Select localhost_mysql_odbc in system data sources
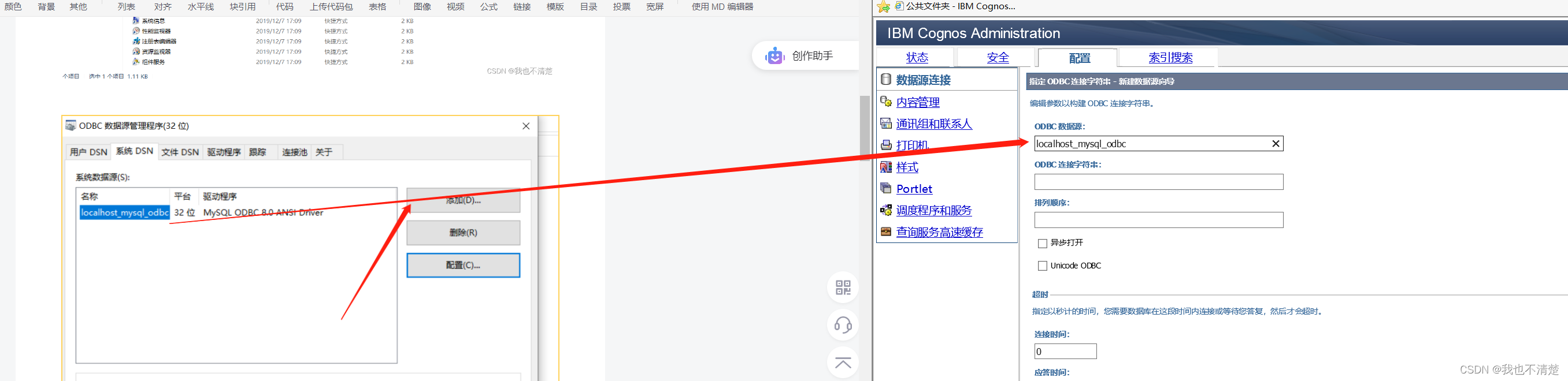 (x=124, y=212)
